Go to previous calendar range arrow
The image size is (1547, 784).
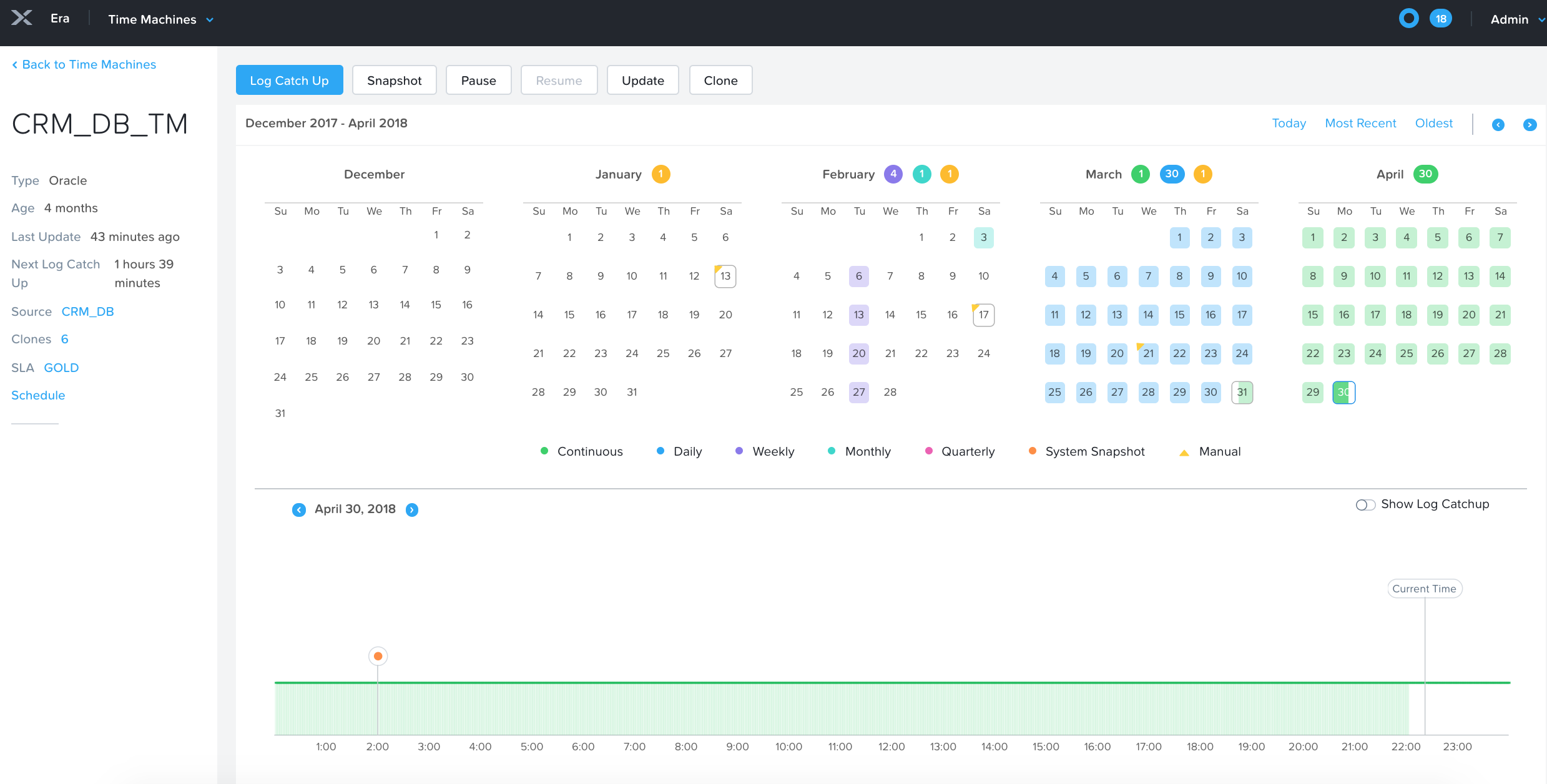1498,125
